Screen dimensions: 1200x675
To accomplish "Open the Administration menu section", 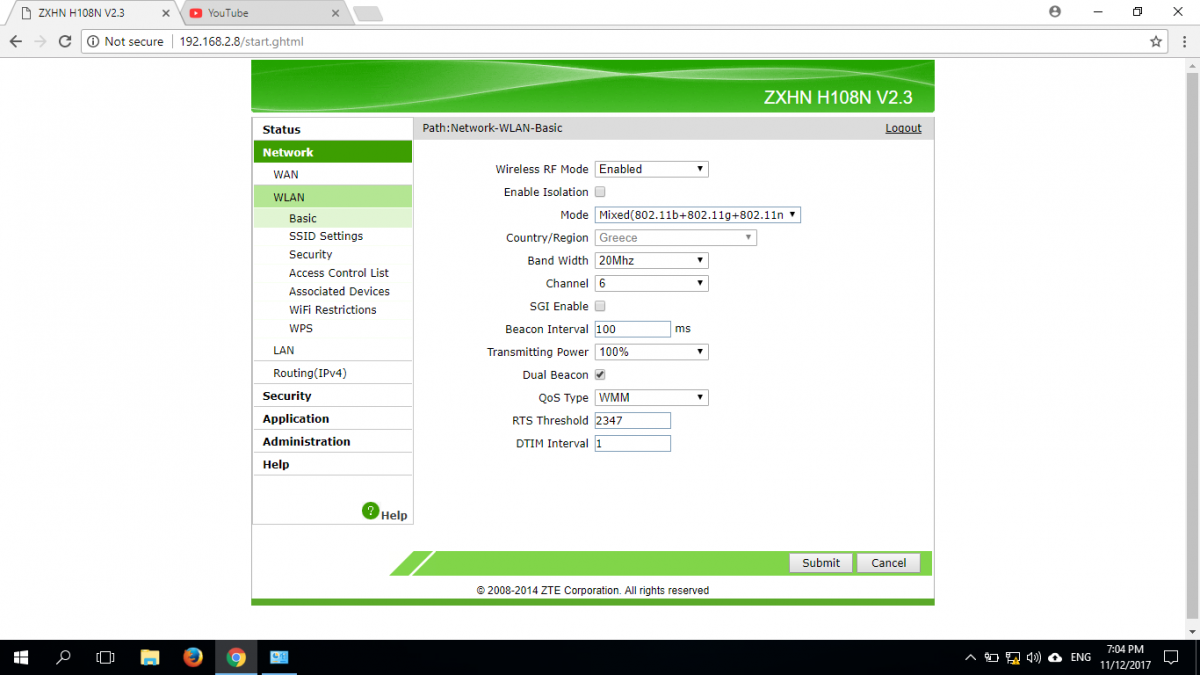I will coord(332,442).
